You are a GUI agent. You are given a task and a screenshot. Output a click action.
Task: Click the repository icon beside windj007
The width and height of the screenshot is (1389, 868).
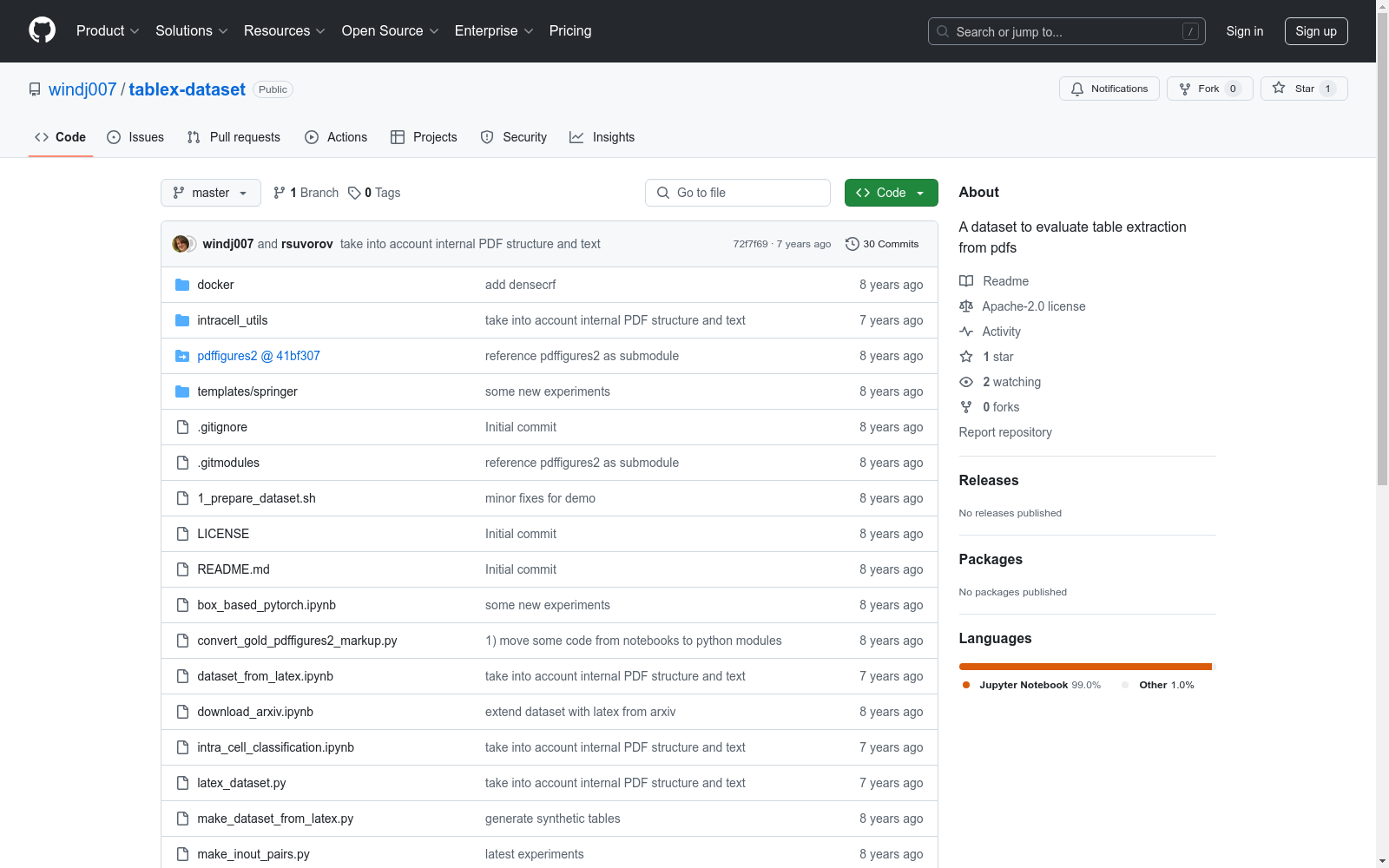point(35,89)
